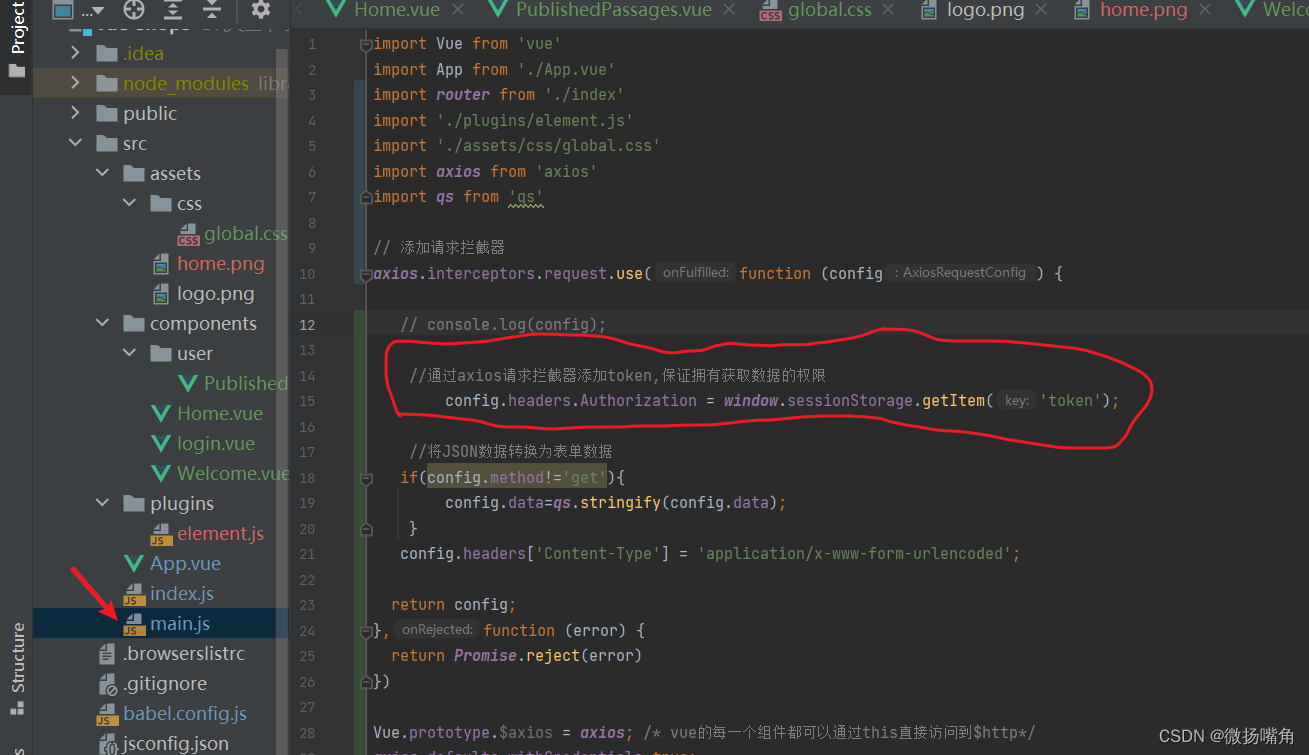1309x755 pixels.
Task: Click the JS file icon beside element.js
Action: tap(161, 534)
